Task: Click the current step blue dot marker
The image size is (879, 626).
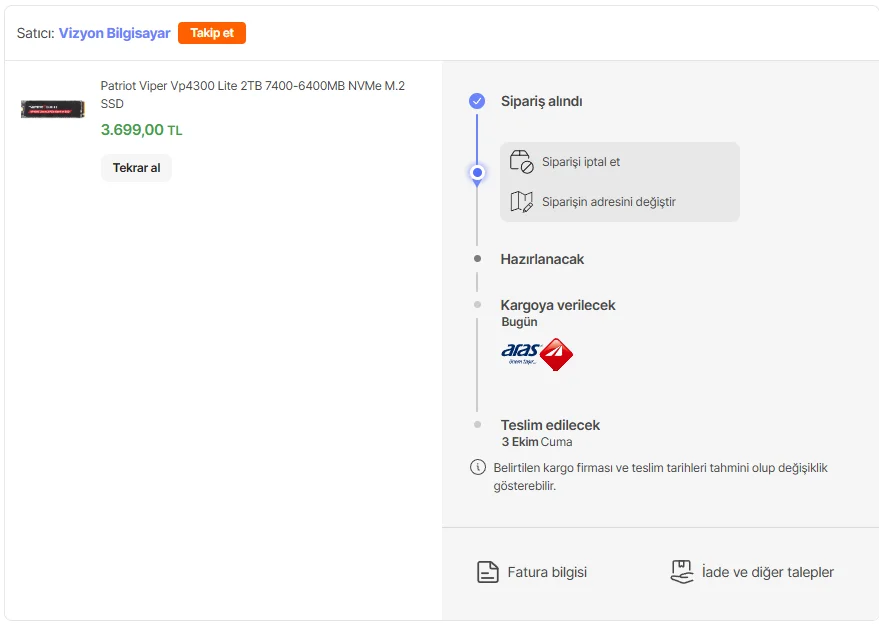Action: (x=477, y=173)
